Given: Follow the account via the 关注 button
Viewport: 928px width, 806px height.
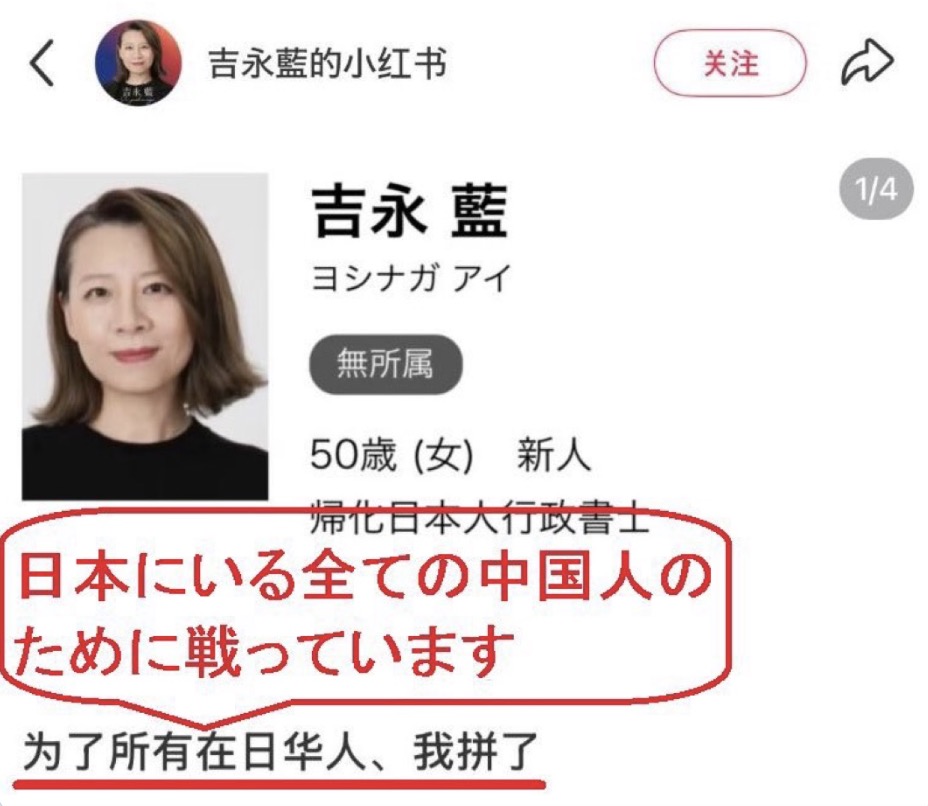Looking at the screenshot, I should coord(730,63).
